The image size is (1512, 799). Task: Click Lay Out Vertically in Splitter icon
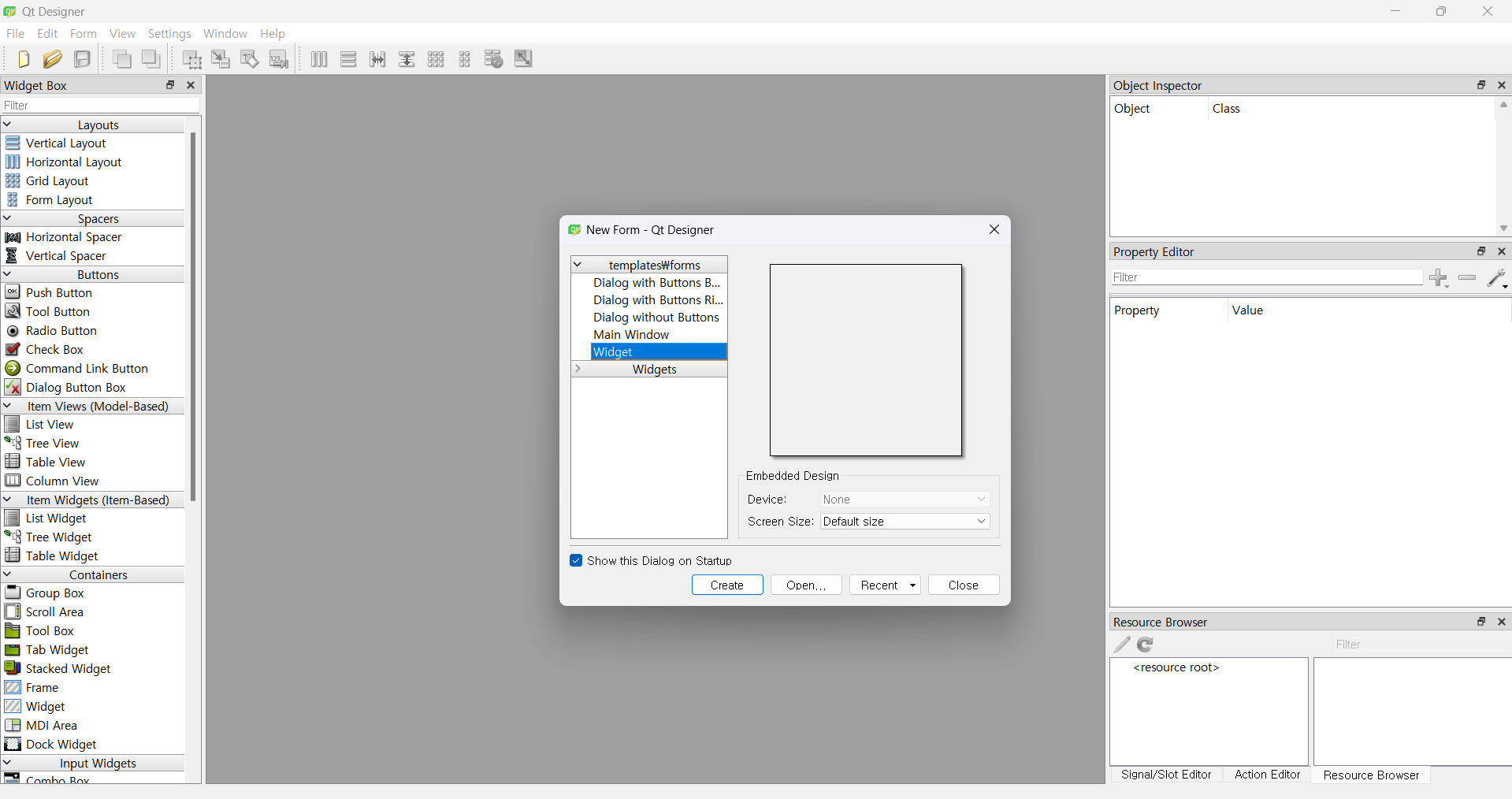[x=407, y=59]
